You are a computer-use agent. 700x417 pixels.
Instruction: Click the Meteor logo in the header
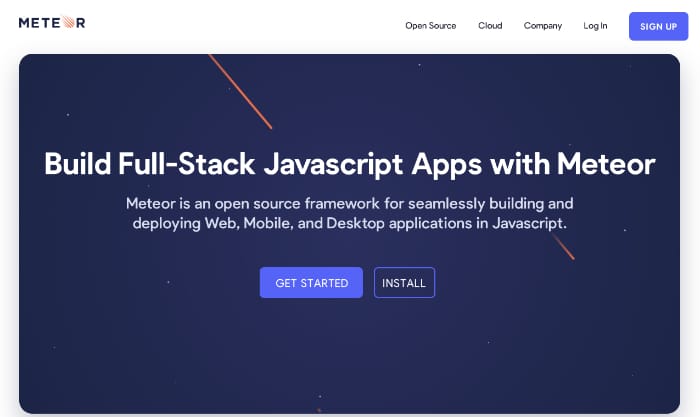tap(52, 22)
